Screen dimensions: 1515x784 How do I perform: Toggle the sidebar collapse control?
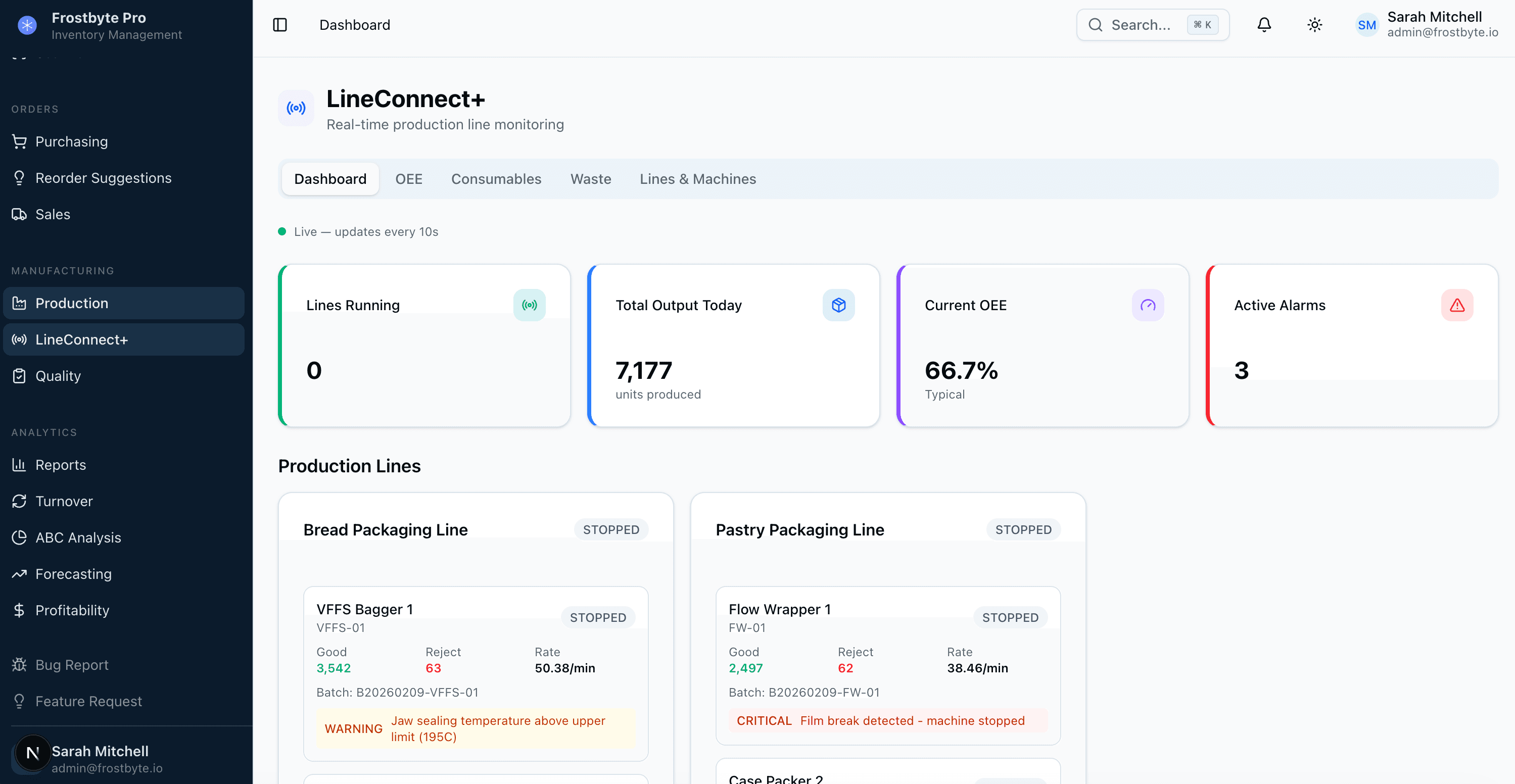point(280,25)
